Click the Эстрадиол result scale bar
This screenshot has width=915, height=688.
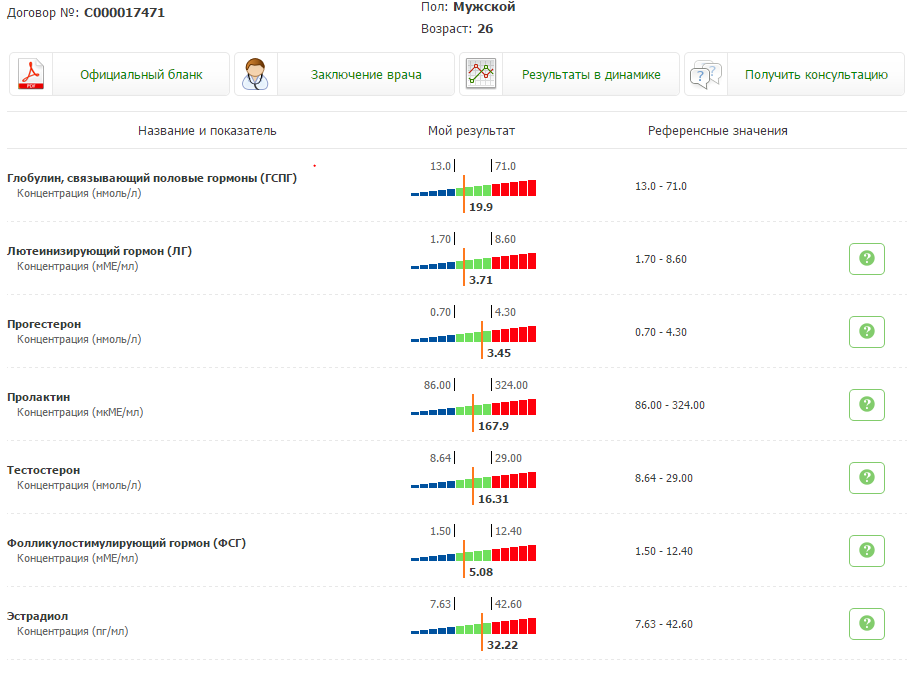click(x=473, y=626)
